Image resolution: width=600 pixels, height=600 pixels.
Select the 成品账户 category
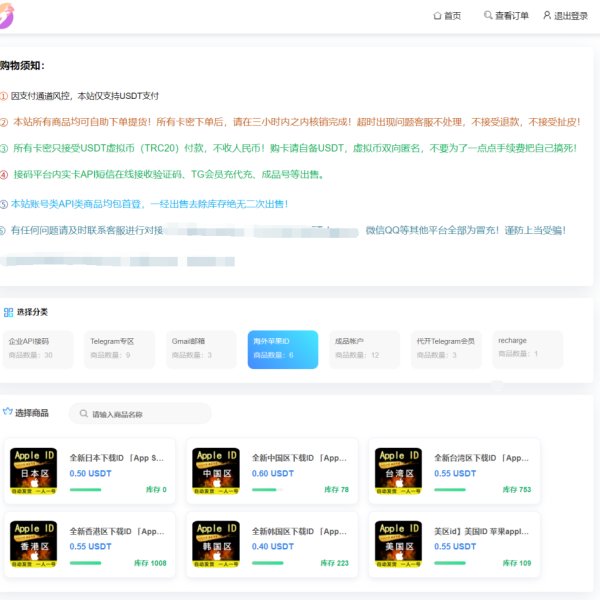click(x=364, y=349)
